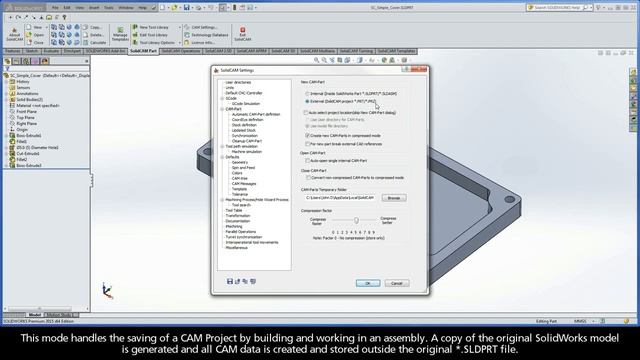
Task: Switch to SolidCAM Templates tab
Action: [x=396, y=51]
